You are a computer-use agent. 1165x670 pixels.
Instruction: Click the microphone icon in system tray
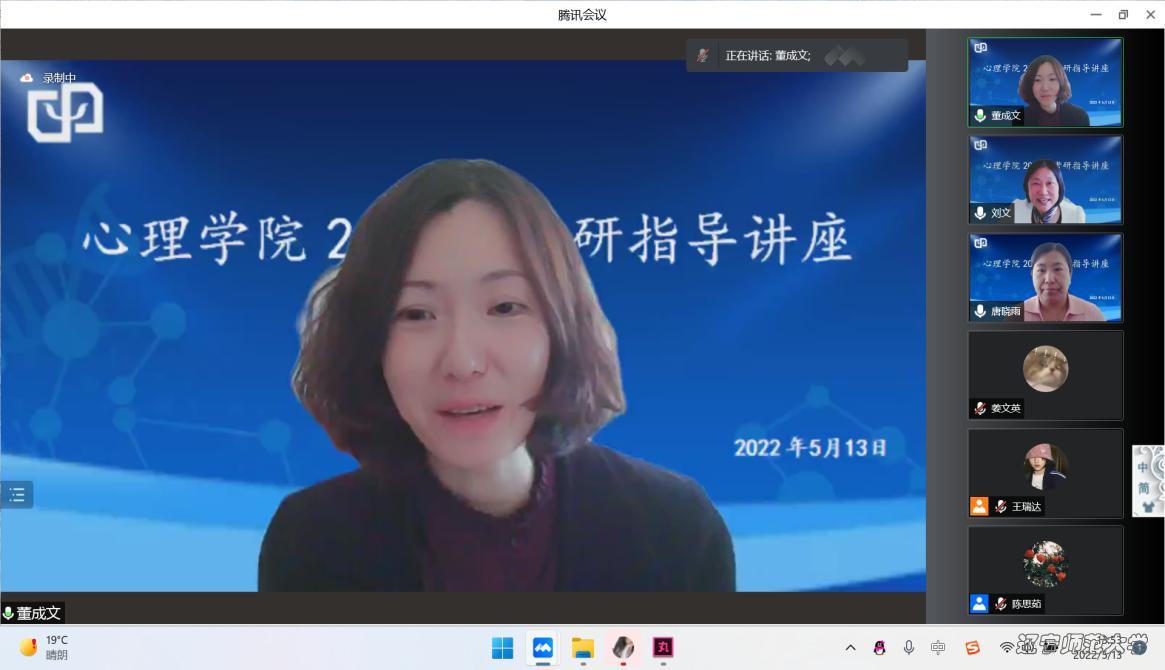pos(908,648)
